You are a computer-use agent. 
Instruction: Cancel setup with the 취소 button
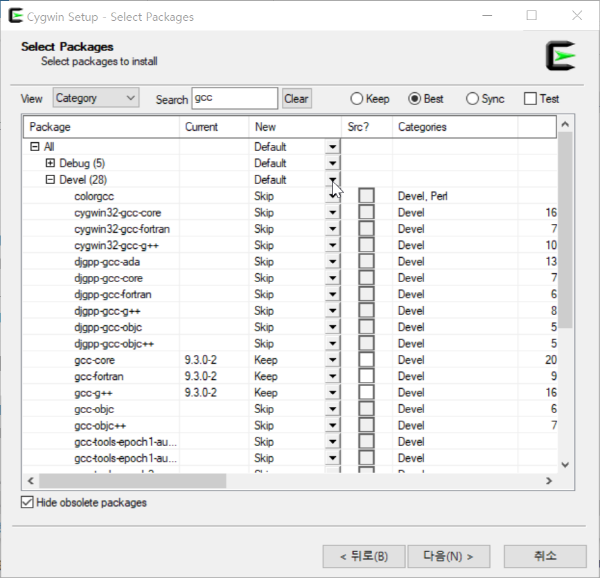pyautogui.click(x=545, y=556)
